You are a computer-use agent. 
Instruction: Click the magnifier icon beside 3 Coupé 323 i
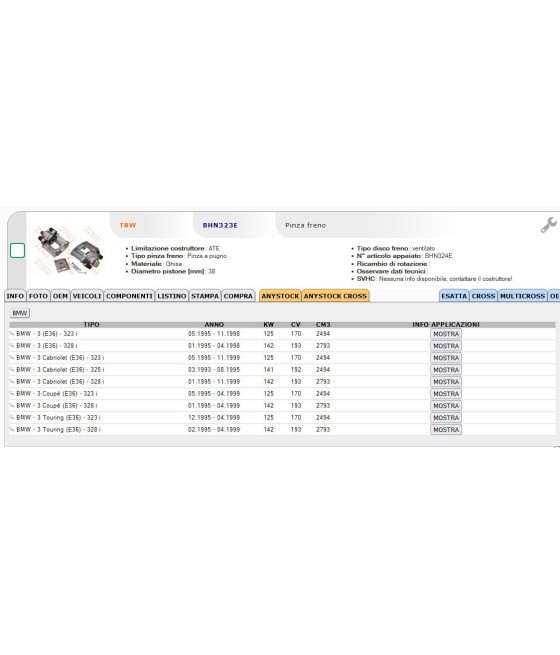[12, 394]
